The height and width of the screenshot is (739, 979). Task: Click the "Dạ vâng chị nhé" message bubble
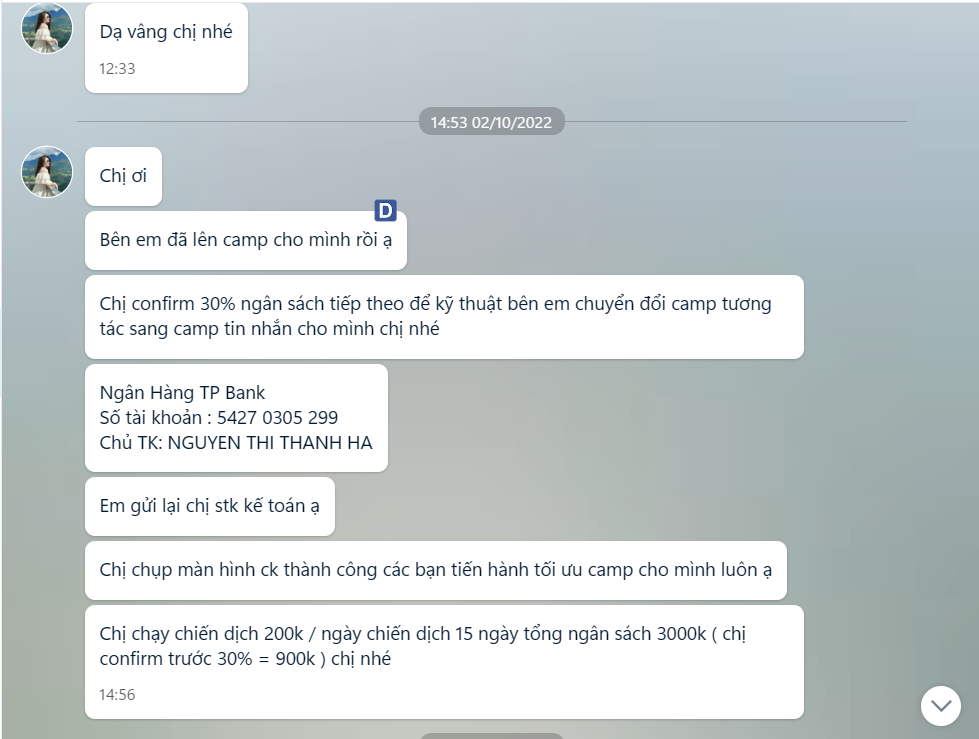click(x=166, y=48)
